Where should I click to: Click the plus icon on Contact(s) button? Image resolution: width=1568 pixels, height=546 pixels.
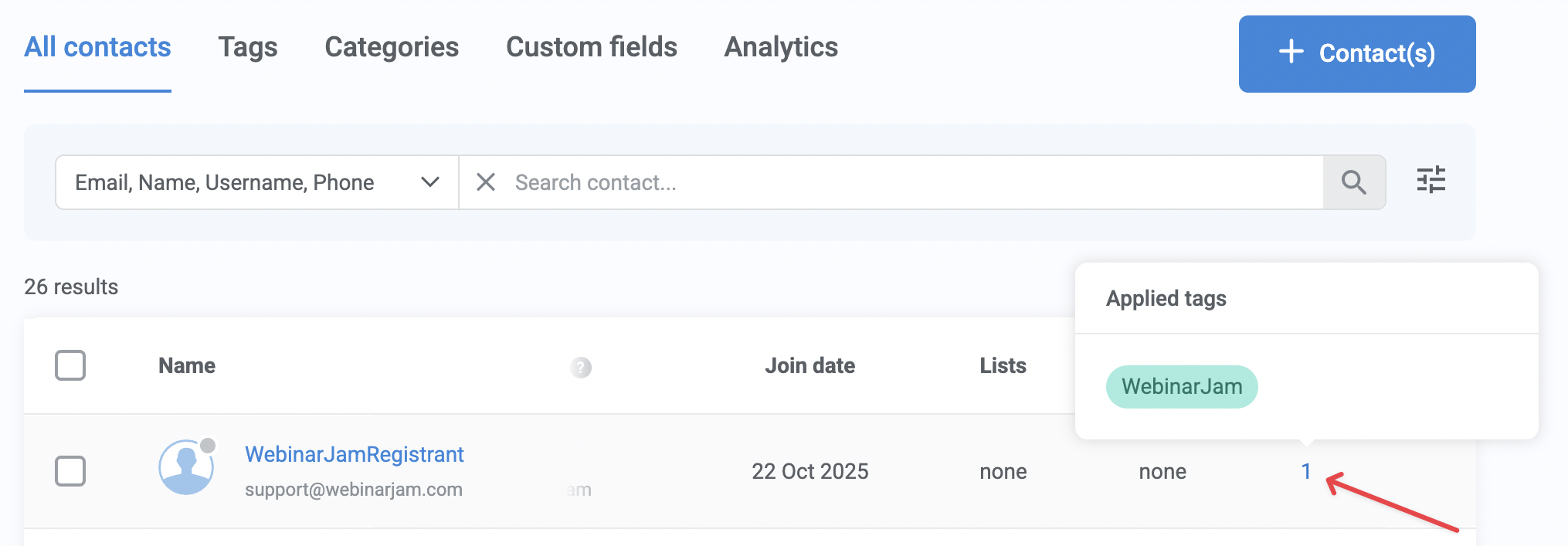point(1291,53)
